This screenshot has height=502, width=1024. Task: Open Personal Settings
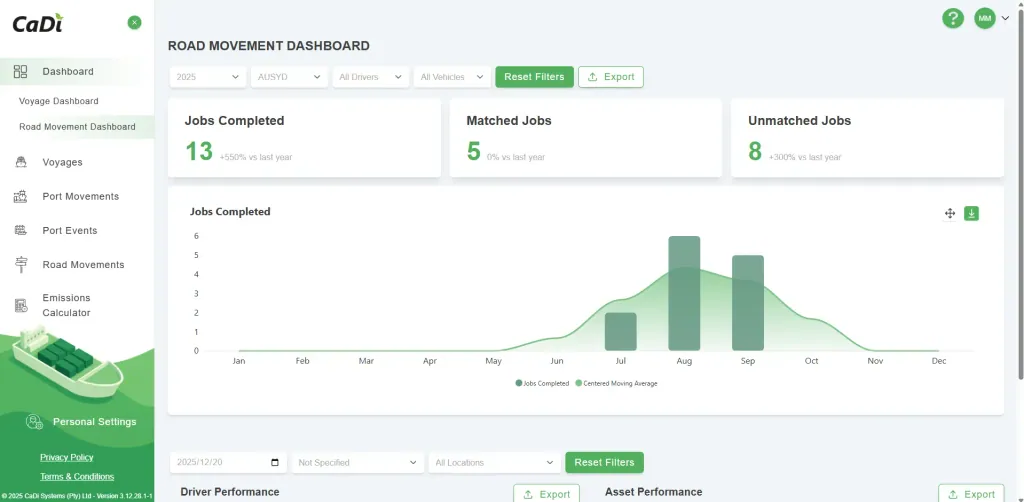pyautogui.click(x=95, y=422)
